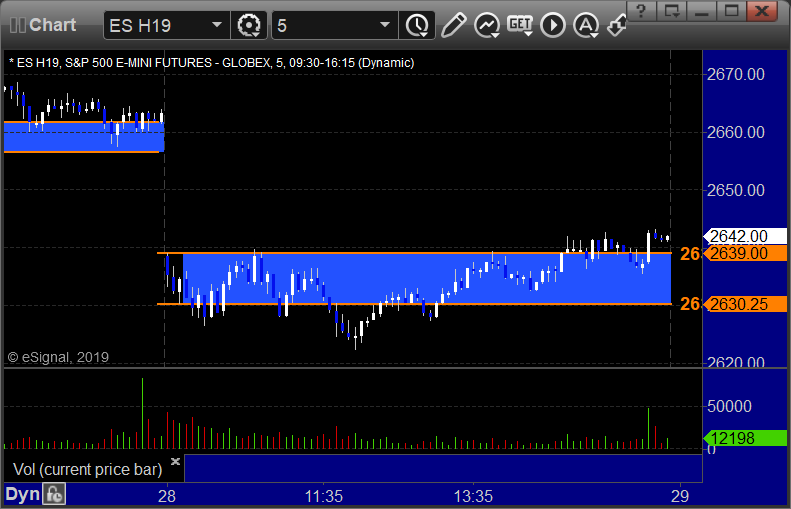The width and height of the screenshot is (791, 509).
Task: Click the 29 date axis label
Action: click(x=680, y=496)
